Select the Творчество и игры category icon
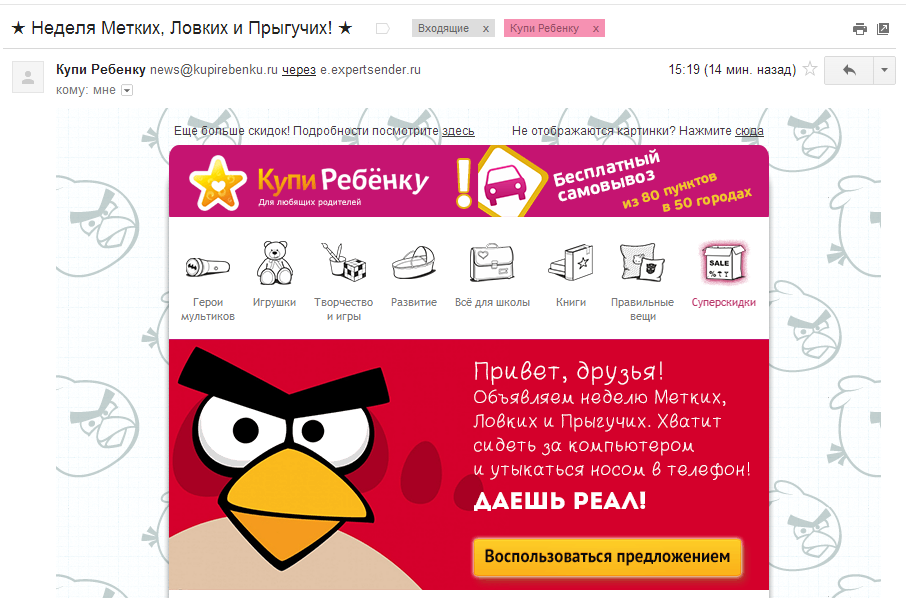This screenshot has height=598, width=906. tap(344, 262)
